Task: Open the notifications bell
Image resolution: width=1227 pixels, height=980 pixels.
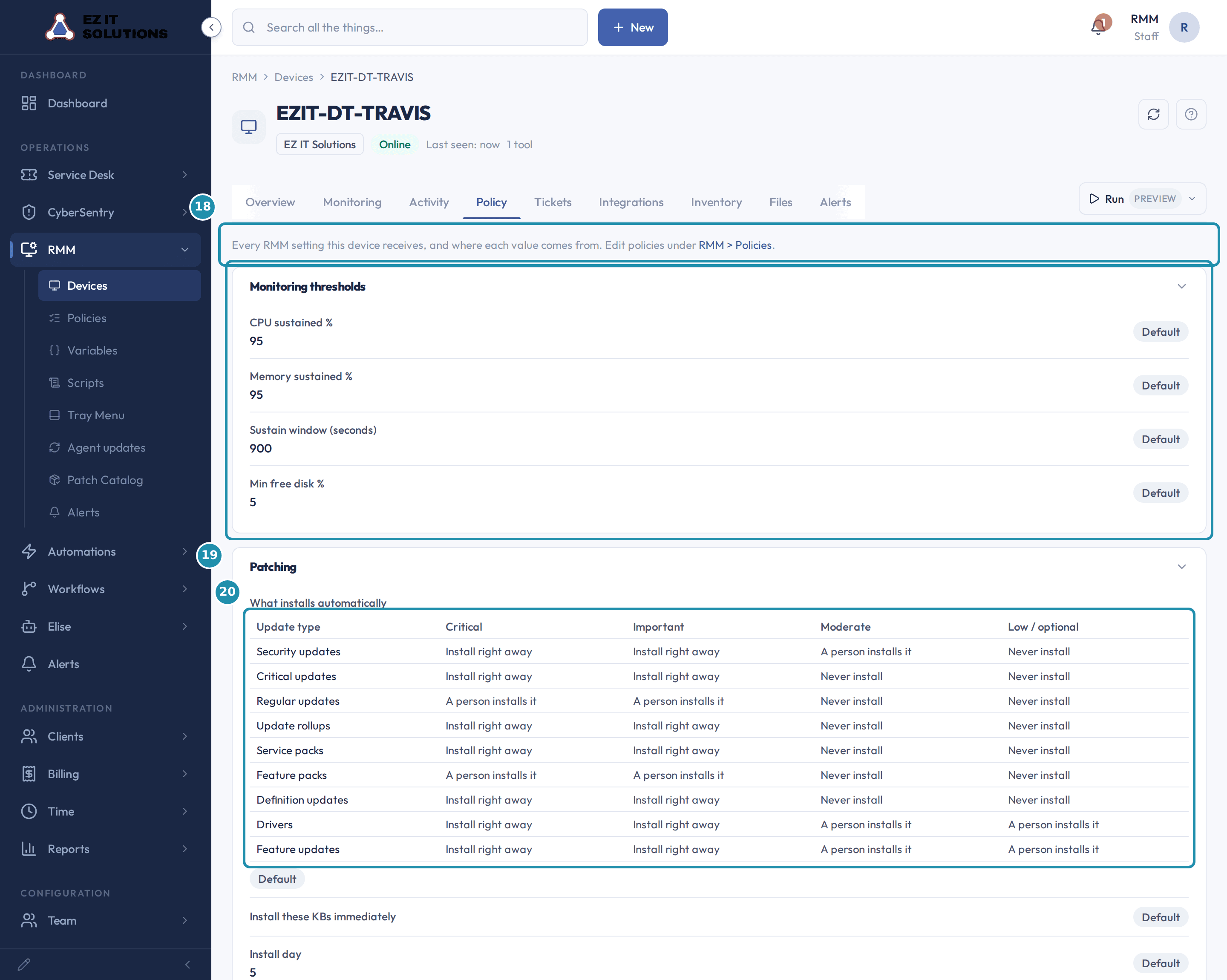Action: (1099, 26)
